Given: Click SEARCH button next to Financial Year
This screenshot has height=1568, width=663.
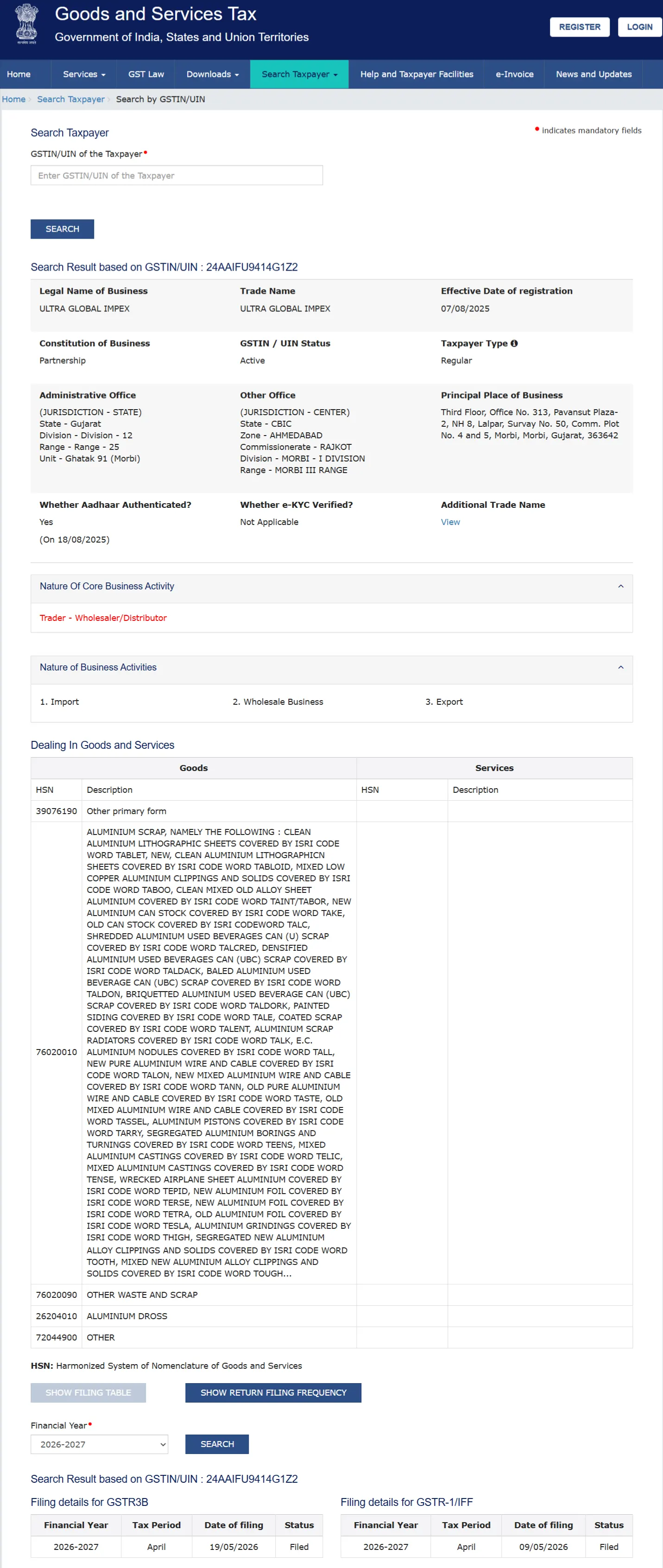Looking at the screenshot, I should (x=217, y=1444).
